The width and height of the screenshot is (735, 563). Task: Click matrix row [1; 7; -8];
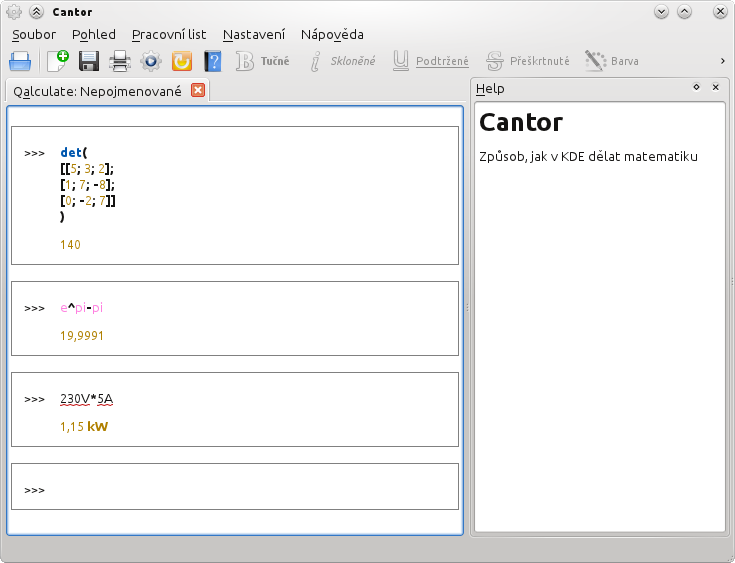87,185
